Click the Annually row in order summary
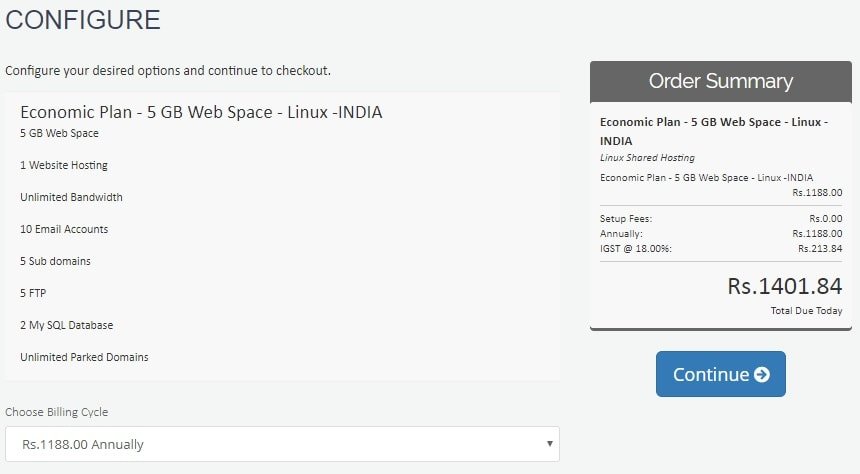This screenshot has height=474, width=860. click(x=721, y=234)
